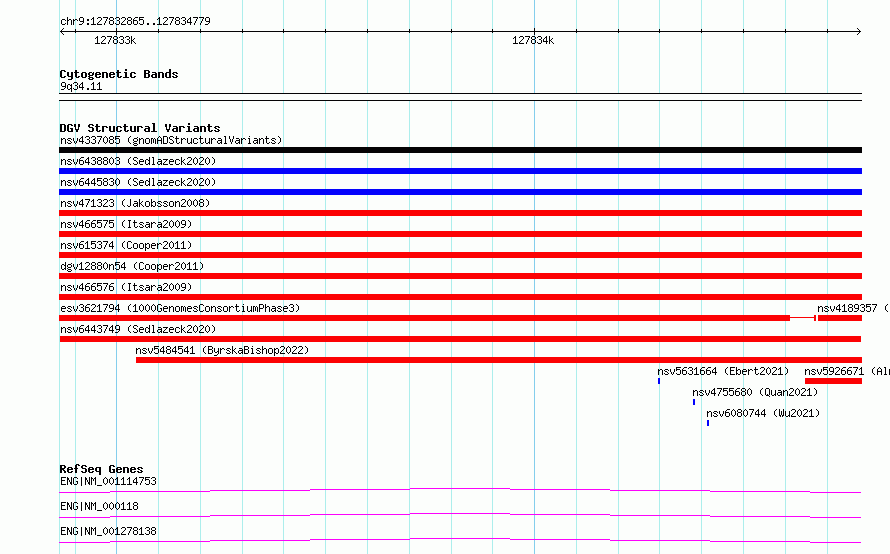The width and height of the screenshot is (890, 554).
Task: Click the blue bar under nsv6445830
Action: 460,192
